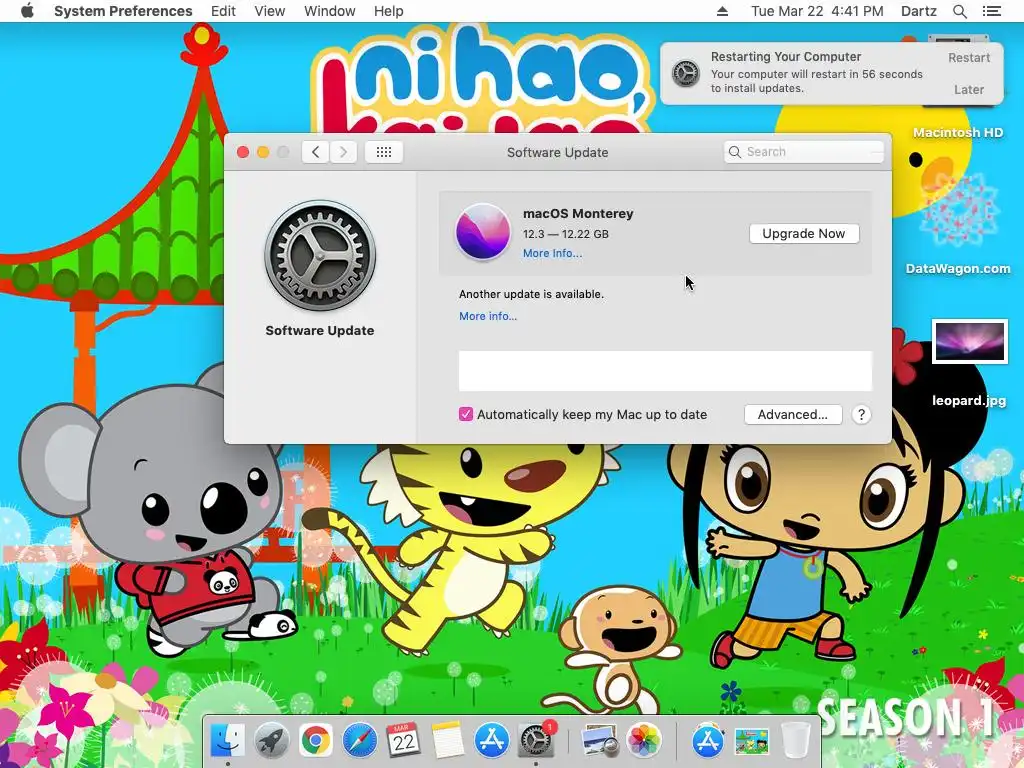The width and height of the screenshot is (1024, 768).
Task: Open Spotlight search magnifier
Action: (x=959, y=11)
